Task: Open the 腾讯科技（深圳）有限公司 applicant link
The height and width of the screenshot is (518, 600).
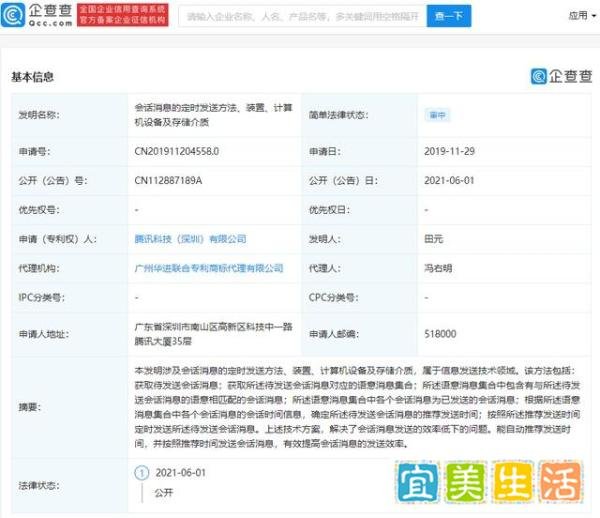Action: coord(190,239)
